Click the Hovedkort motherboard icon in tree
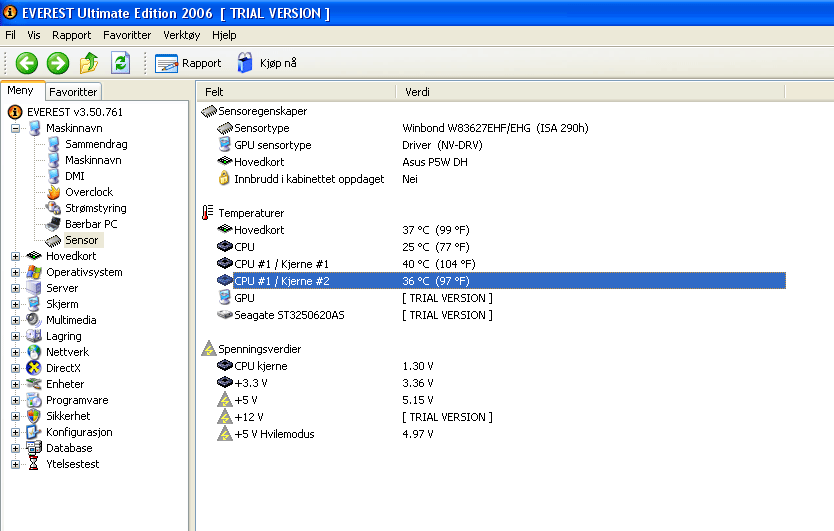This screenshot has width=834, height=531. (x=34, y=256)
